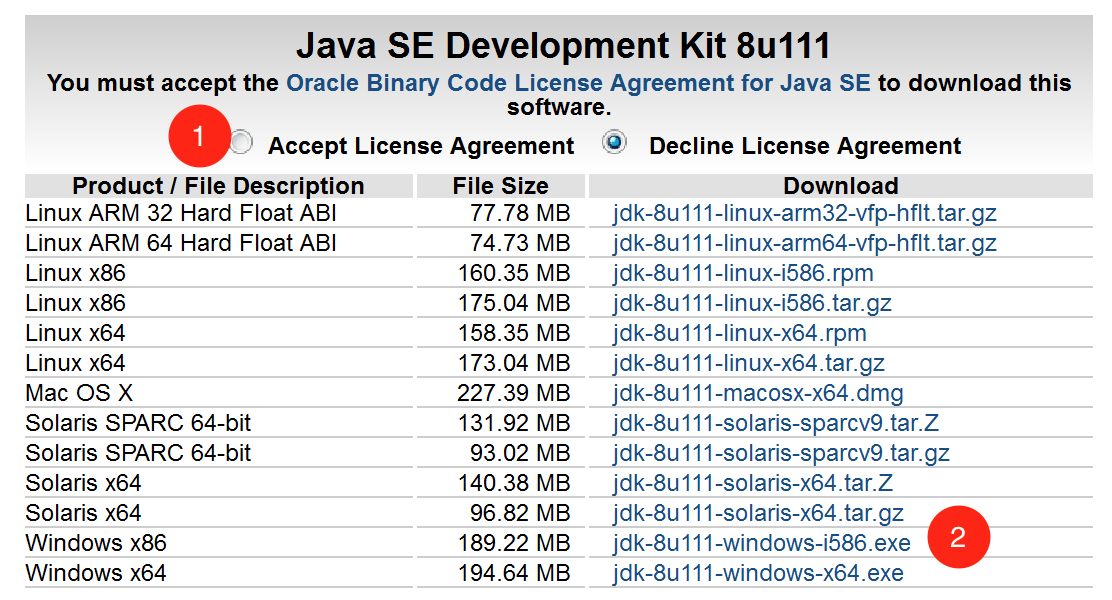Image resolution: width=1112 pixels, height=600 pixels.
Task: Click the Download column header
Action: point(840,186)
